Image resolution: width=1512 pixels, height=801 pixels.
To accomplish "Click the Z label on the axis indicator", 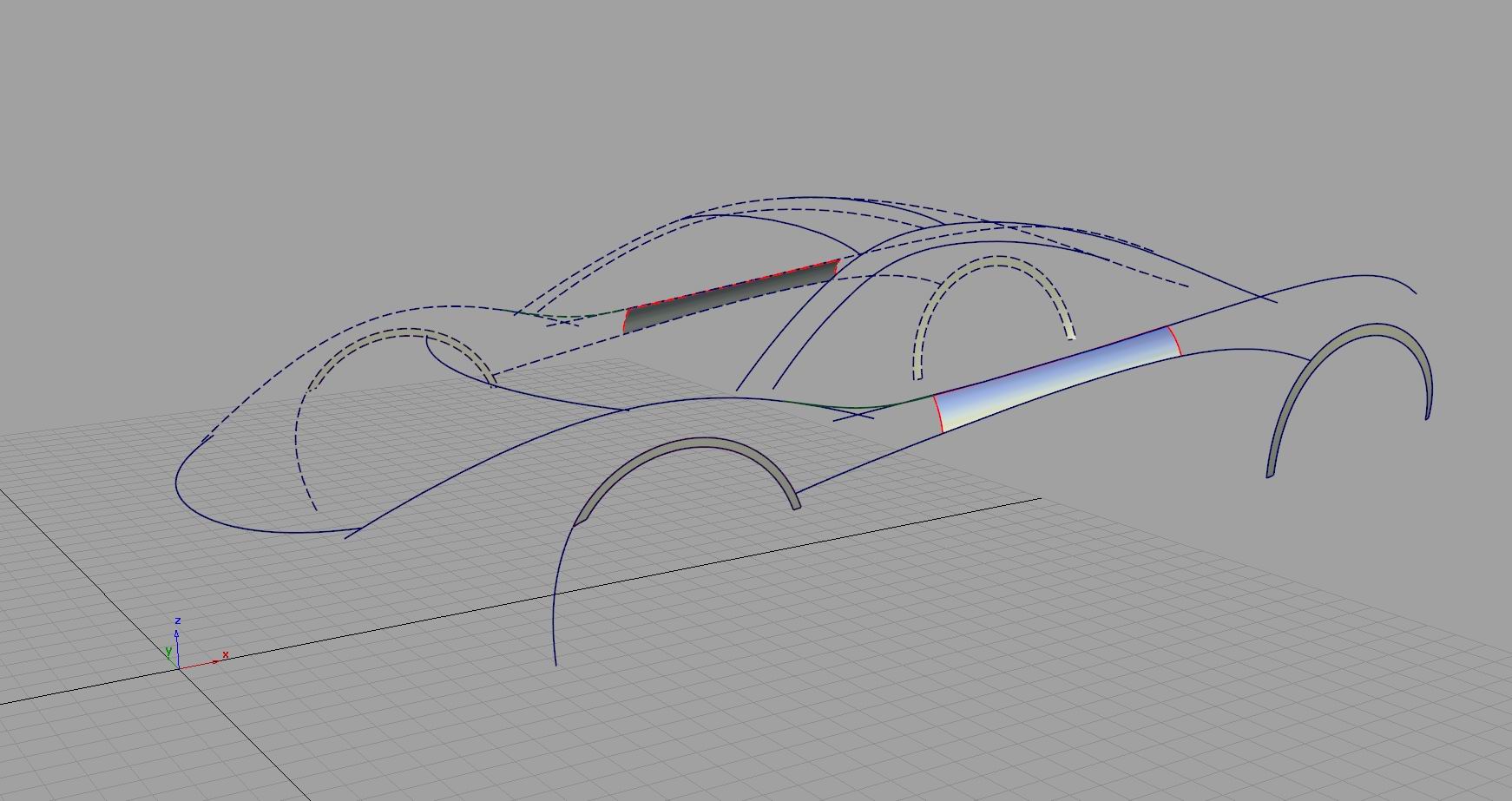I will coord(178,620).
